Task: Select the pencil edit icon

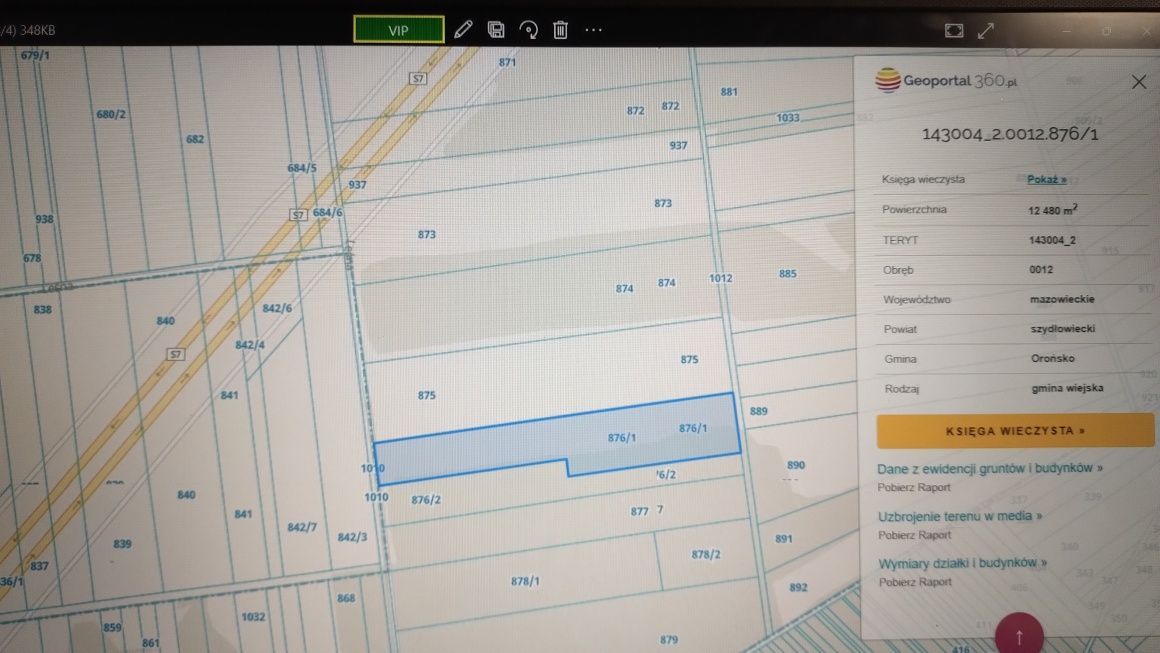Action: [463, 30]
